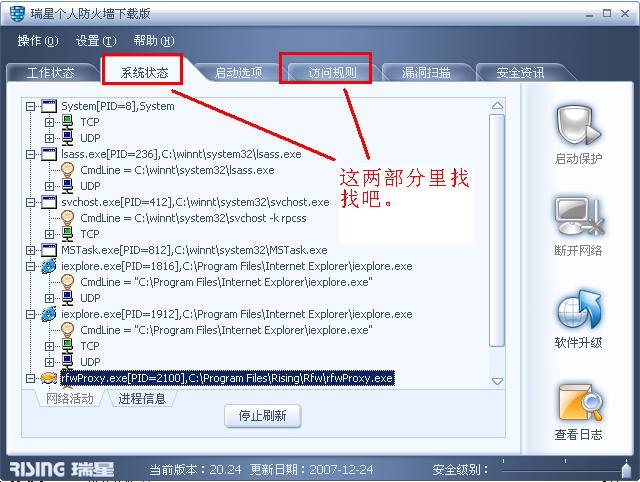Click the iexplore.exe PID=1912 IE icon
Viewport: 640px width, 482px height.
pyautogui.click(x=49, y=314)
